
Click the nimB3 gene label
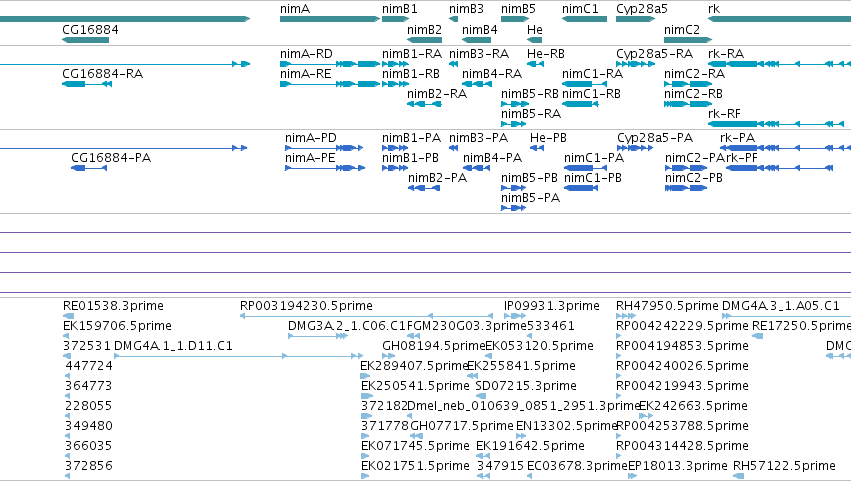[466, 9]
